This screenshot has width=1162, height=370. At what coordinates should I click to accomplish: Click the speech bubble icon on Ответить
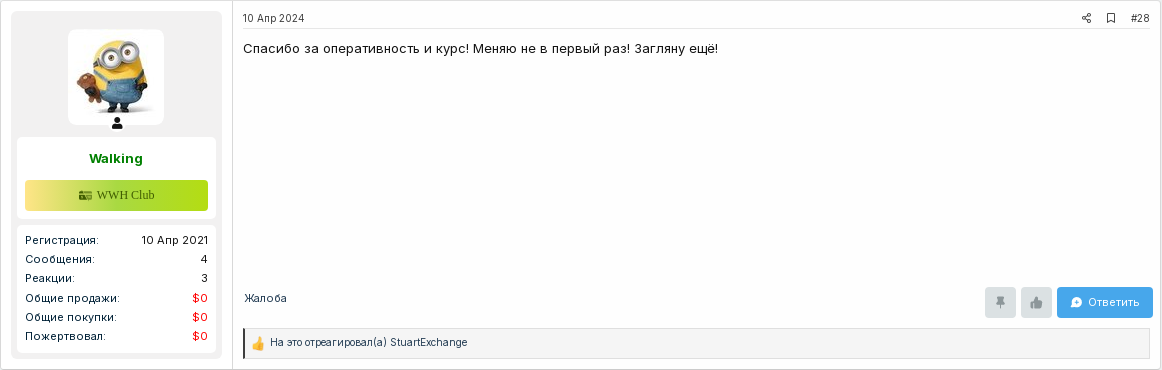click(1077, 303)
